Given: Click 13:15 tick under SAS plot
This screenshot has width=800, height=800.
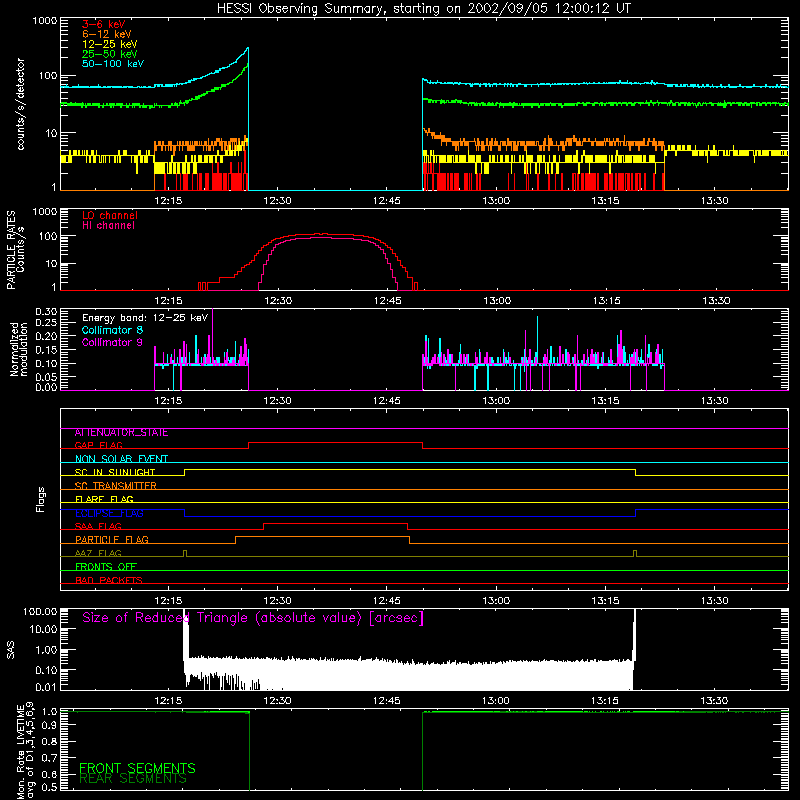Looking at the screenshot, I should (x=605, y=701).
